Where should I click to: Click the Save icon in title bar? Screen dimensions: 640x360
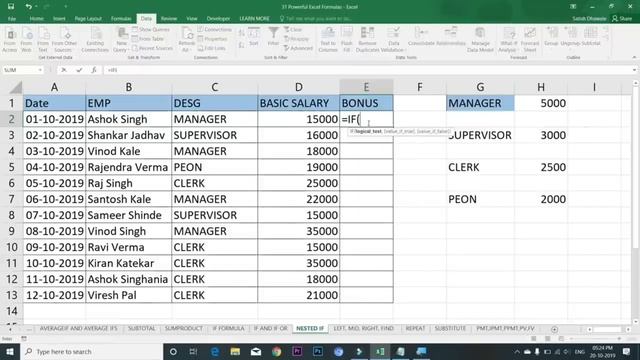(11, 7)
